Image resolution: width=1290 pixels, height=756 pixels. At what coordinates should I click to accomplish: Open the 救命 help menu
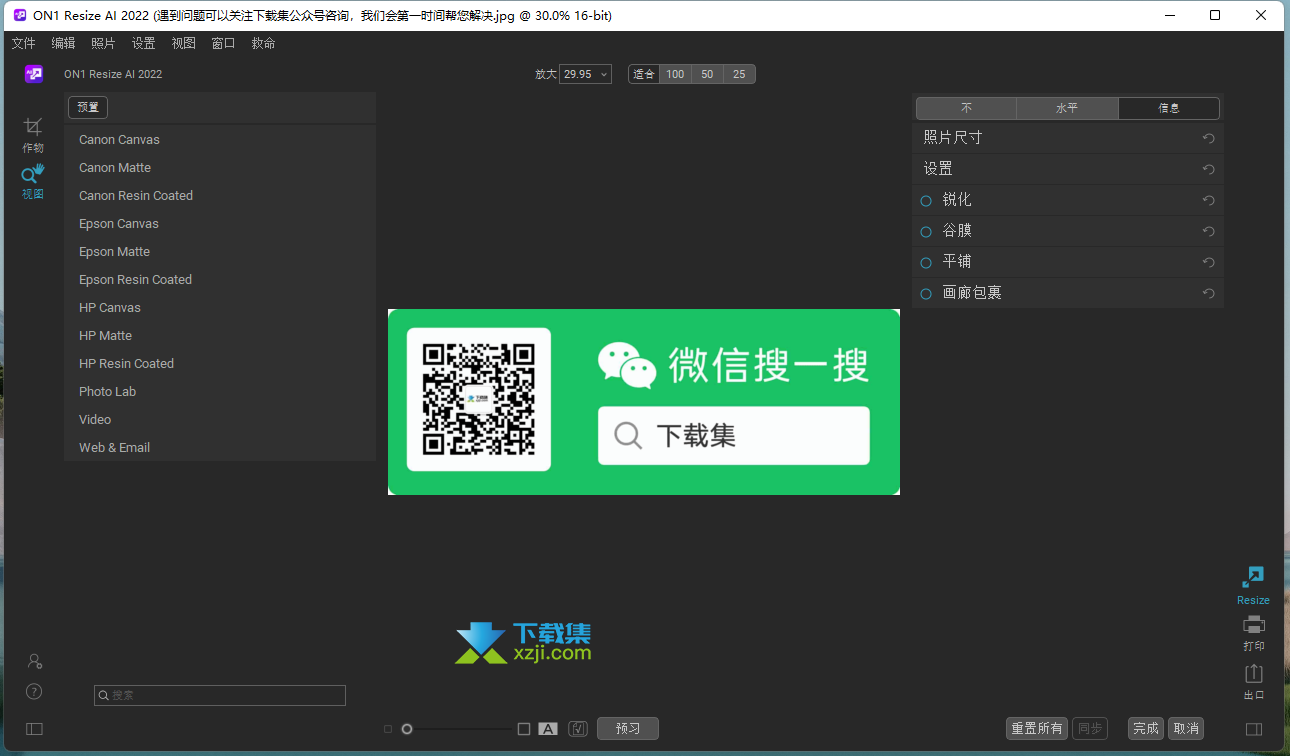point(263,43)
